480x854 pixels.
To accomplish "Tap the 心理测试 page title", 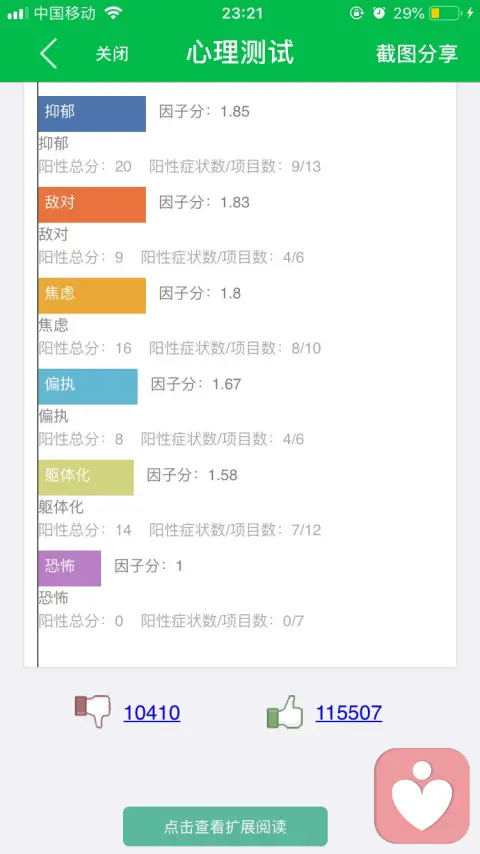I will [240, 53].
